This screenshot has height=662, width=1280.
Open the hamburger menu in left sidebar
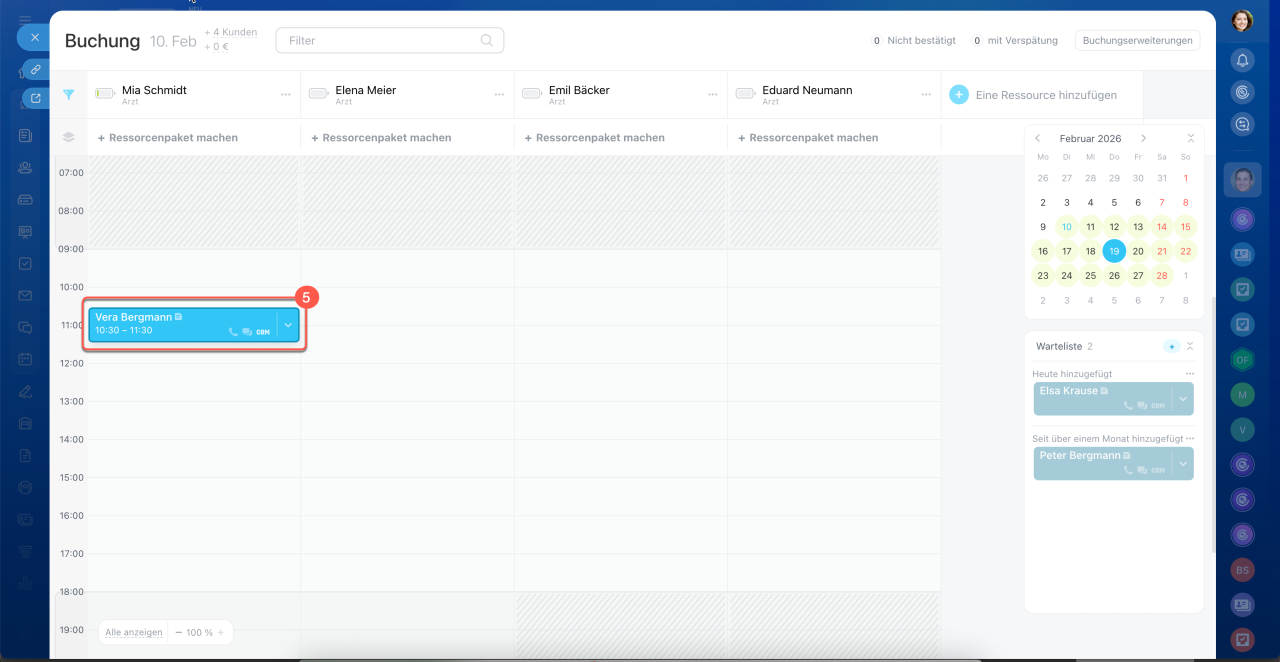(25, 18)
